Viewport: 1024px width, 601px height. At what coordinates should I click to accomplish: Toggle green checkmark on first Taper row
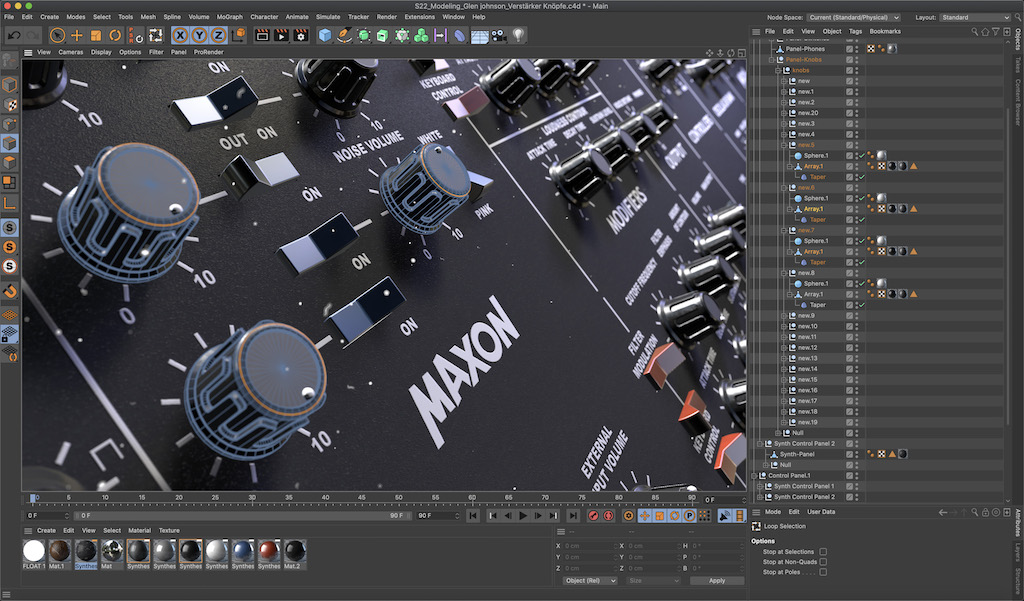862,177
